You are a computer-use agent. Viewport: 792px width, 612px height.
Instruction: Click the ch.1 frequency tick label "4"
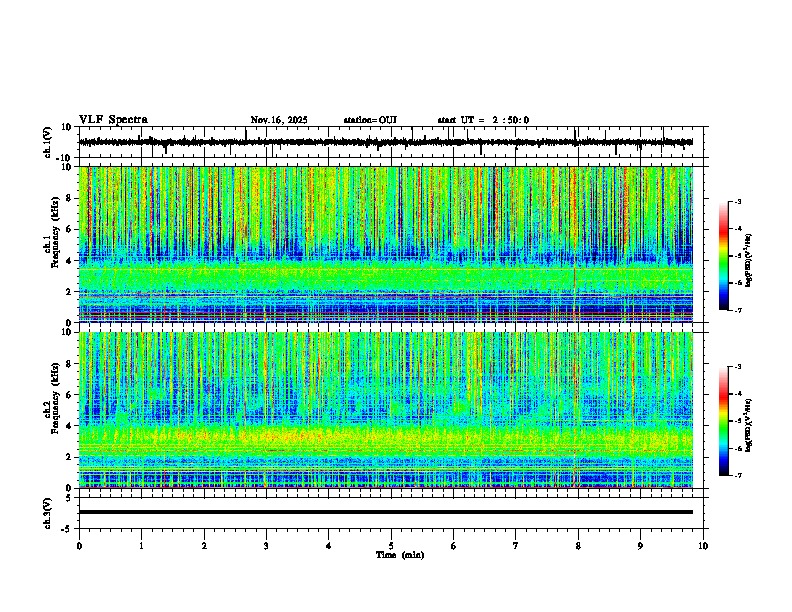[x=70, y=261]
